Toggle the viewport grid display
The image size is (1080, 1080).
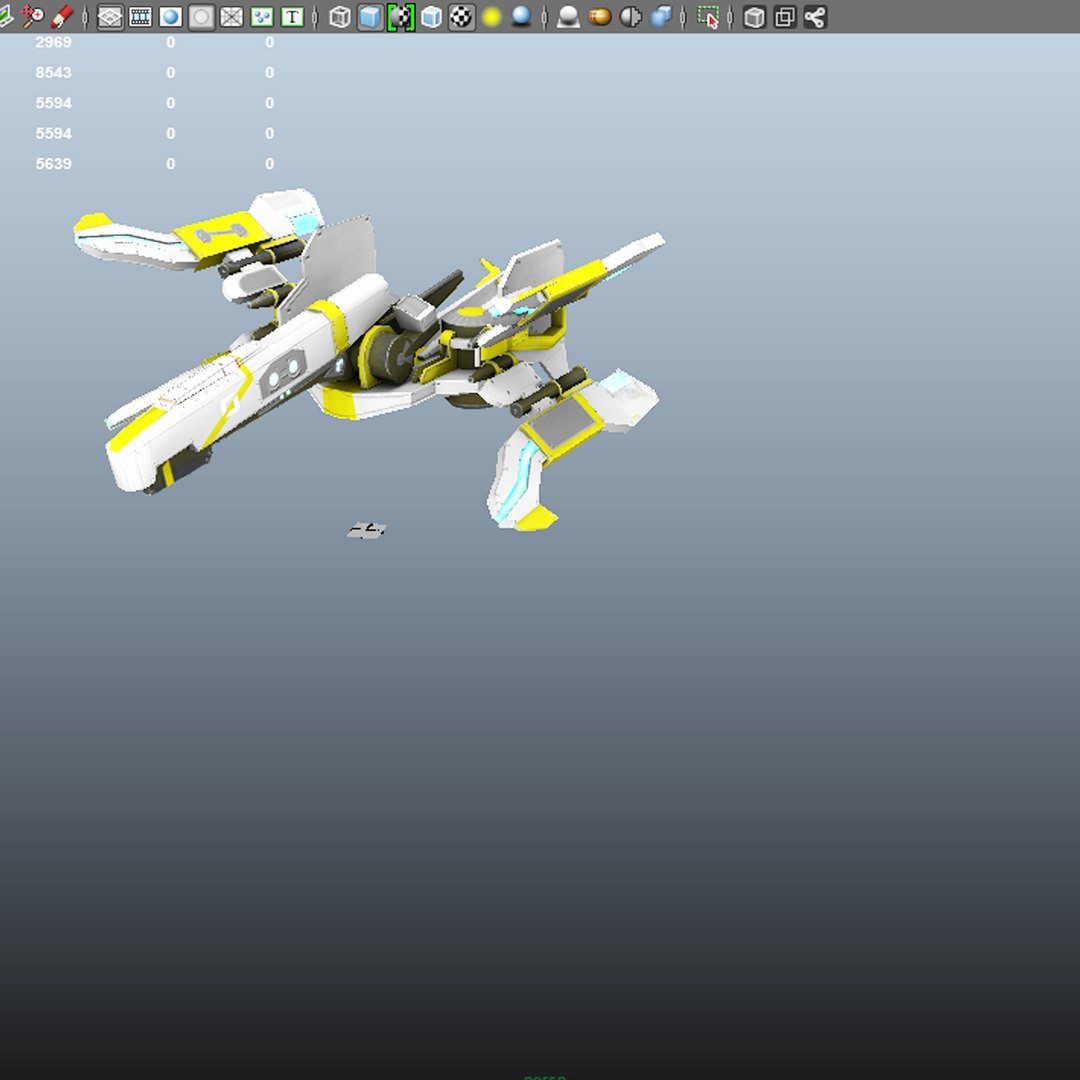point(110,17)
